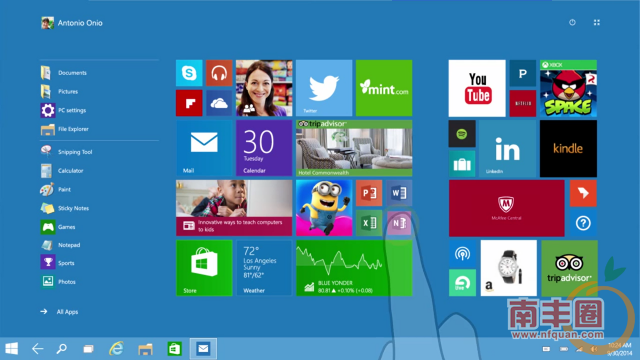Launch the Twitter tile
Screen dimensions: 640x360
[x=324, y=88]
